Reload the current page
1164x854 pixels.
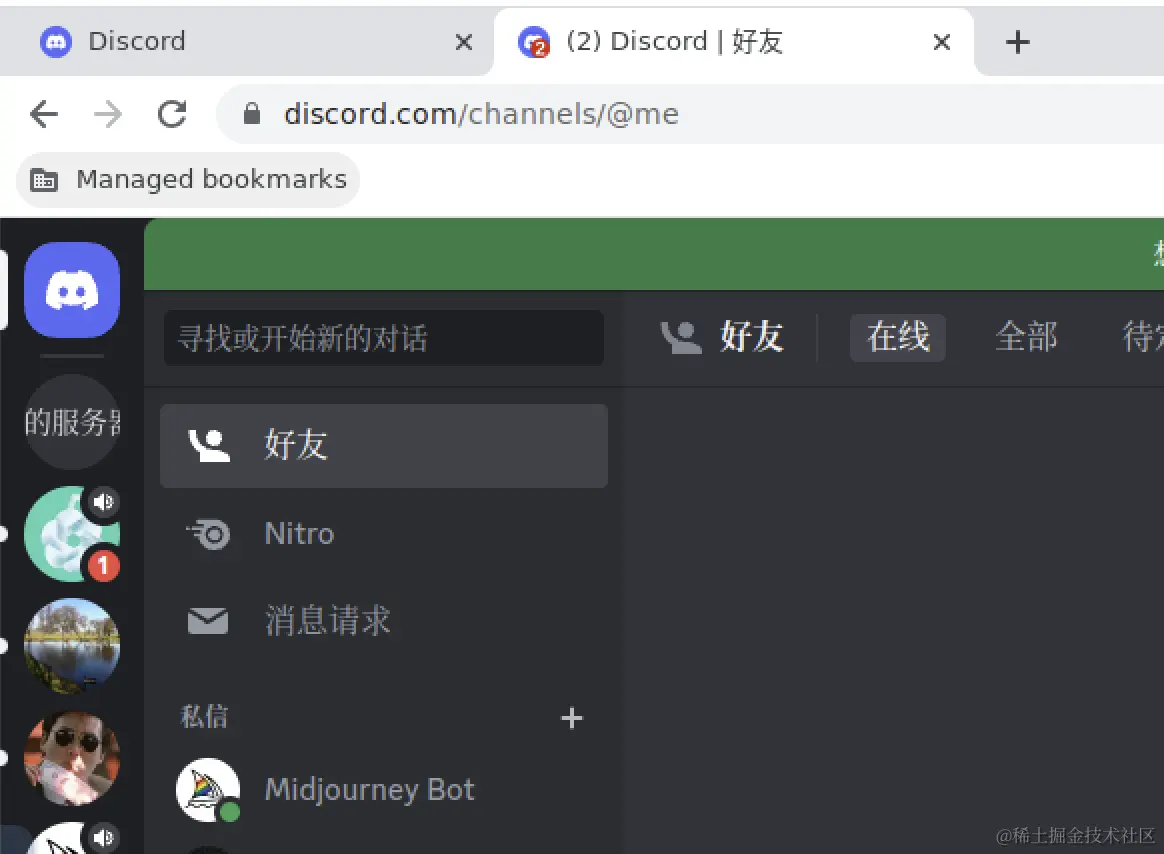point(171,114)
